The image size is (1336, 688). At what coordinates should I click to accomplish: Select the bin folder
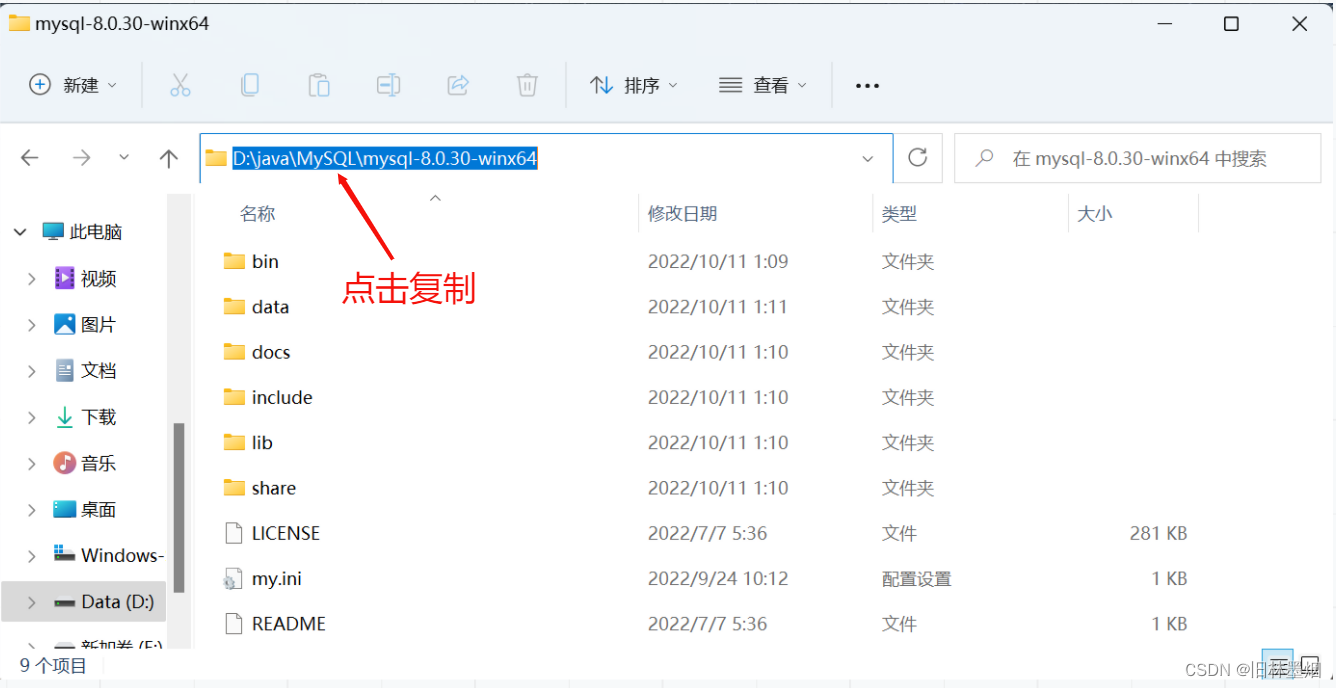265,261
